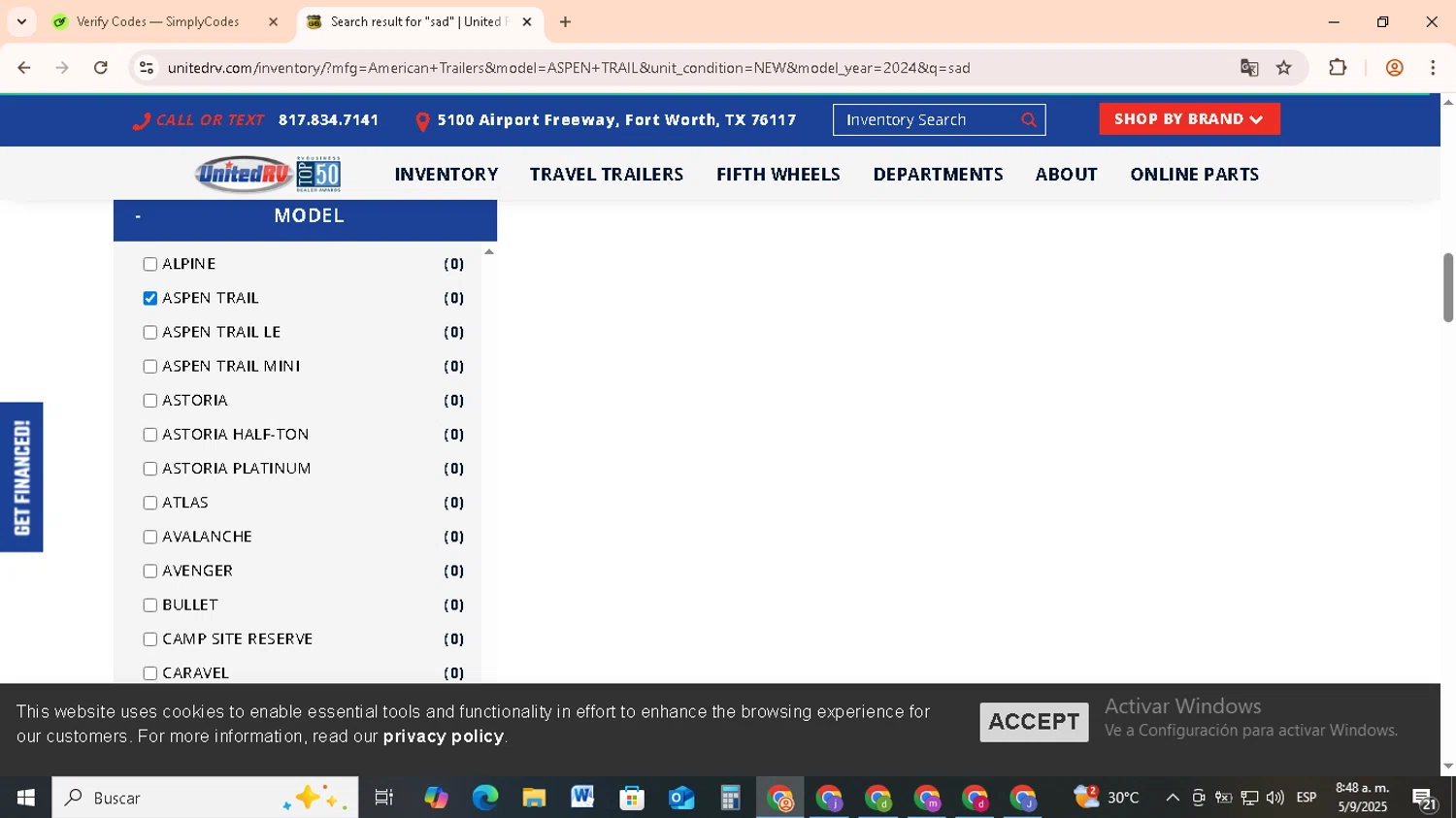Click the inventory search magnifier icon
Image resolution: width=1456 pixels, height=818 pixels.
(x=1029, y=120)
